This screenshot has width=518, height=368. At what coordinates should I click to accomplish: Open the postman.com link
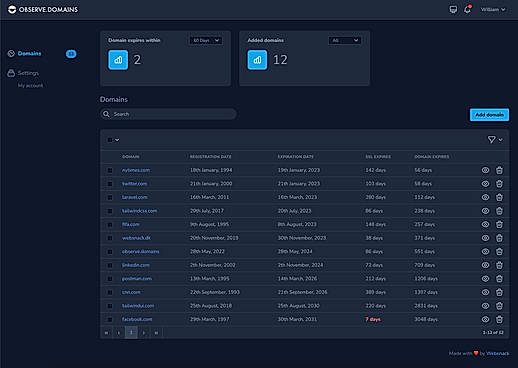pyautogui.click(x=137, y=279)
